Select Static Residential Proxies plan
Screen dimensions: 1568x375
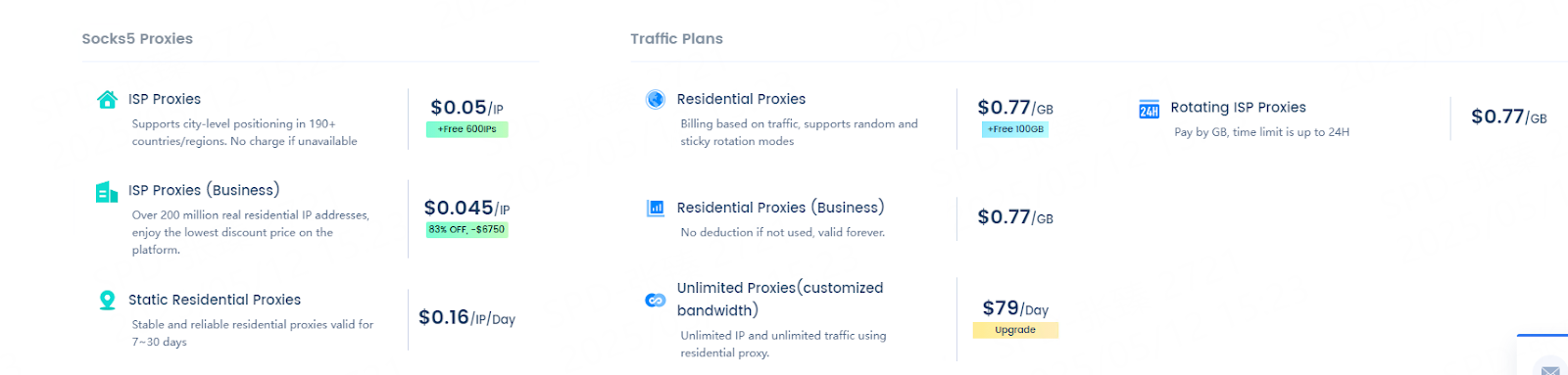pos(215,300)
